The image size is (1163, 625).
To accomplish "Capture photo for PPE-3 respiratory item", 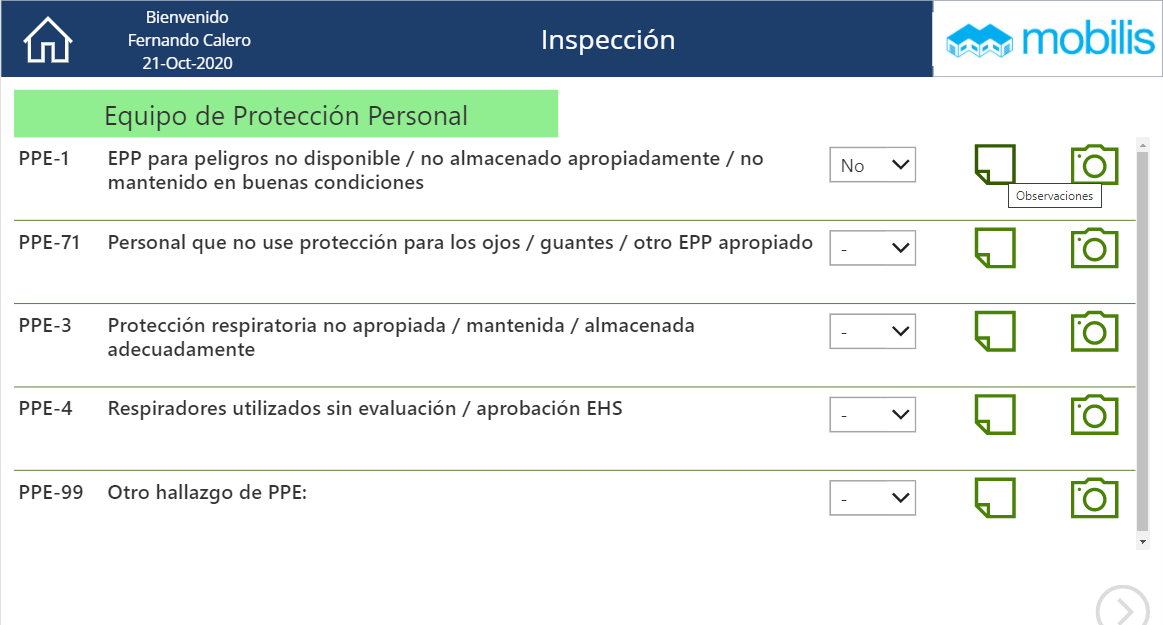I will 1094,331.
